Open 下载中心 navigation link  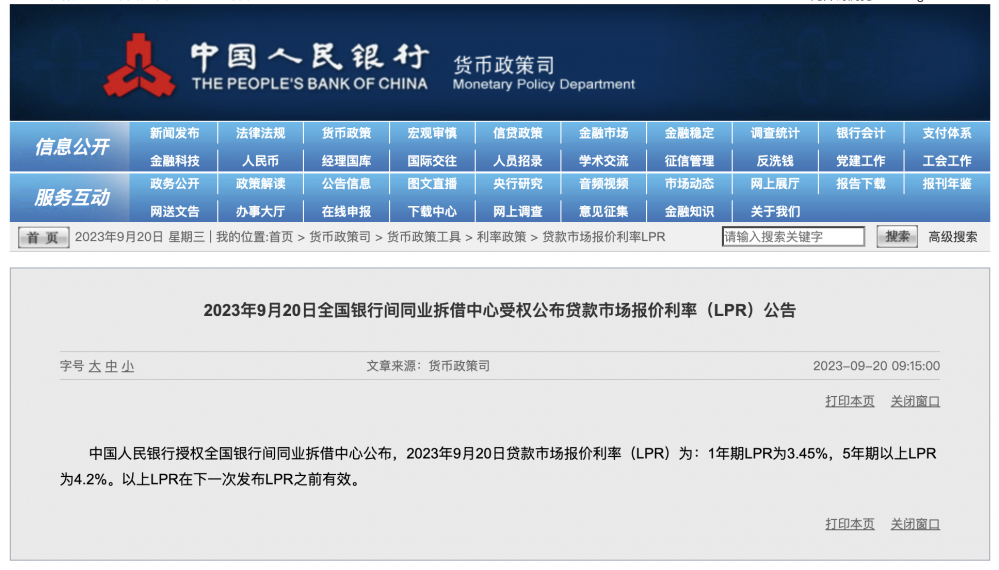pos(432,211)
